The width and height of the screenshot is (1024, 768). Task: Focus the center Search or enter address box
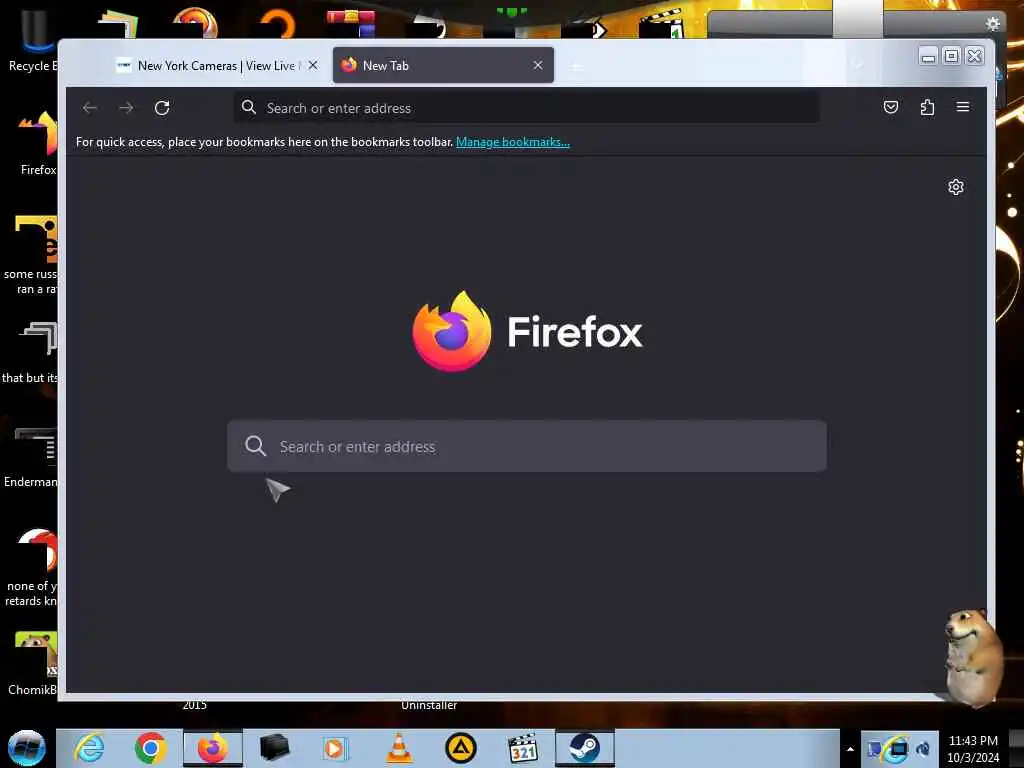[x=526, y=446]
